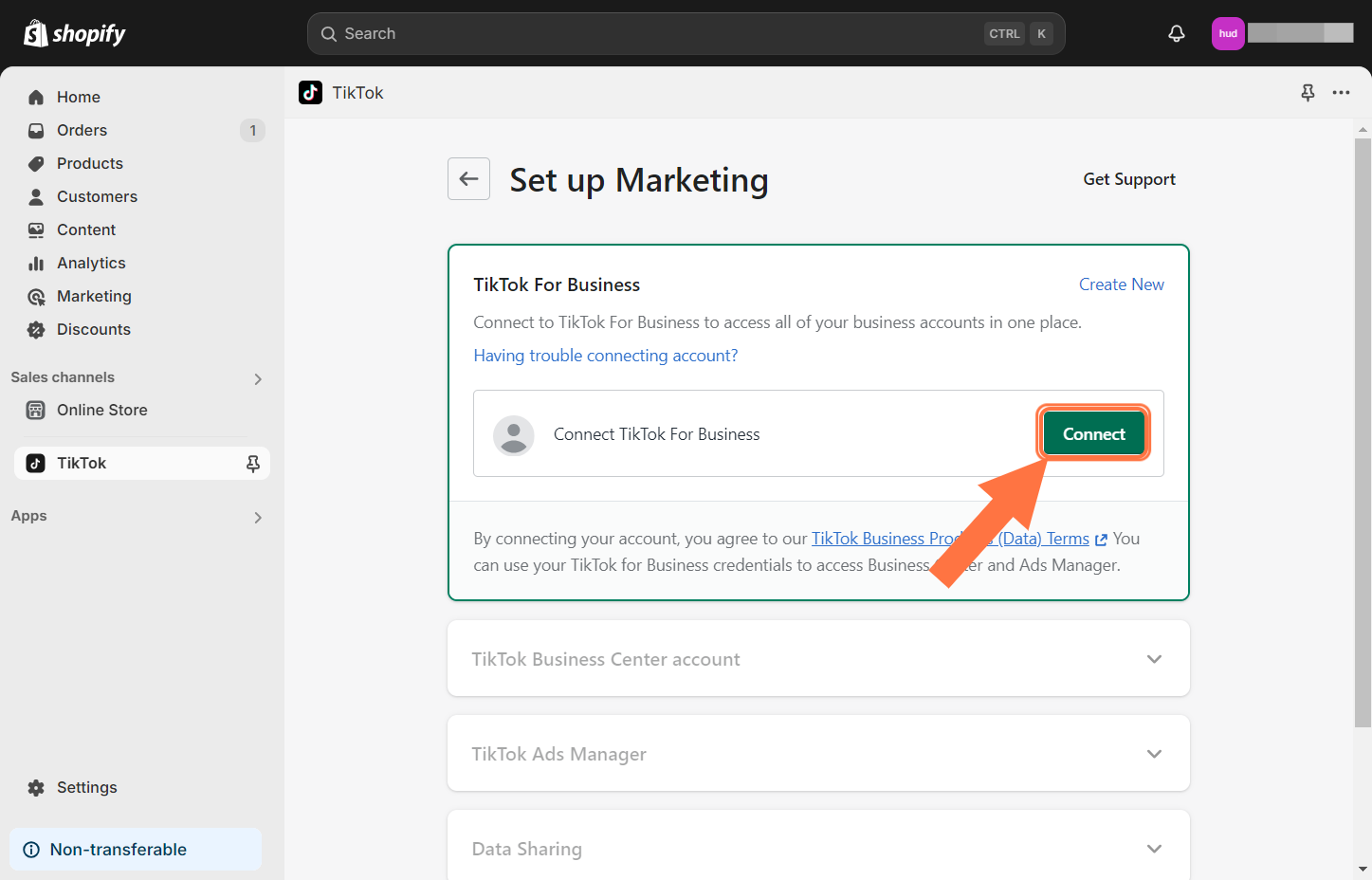
Task: Go to Analytics in the sidebar
Action: coord(91,263)
